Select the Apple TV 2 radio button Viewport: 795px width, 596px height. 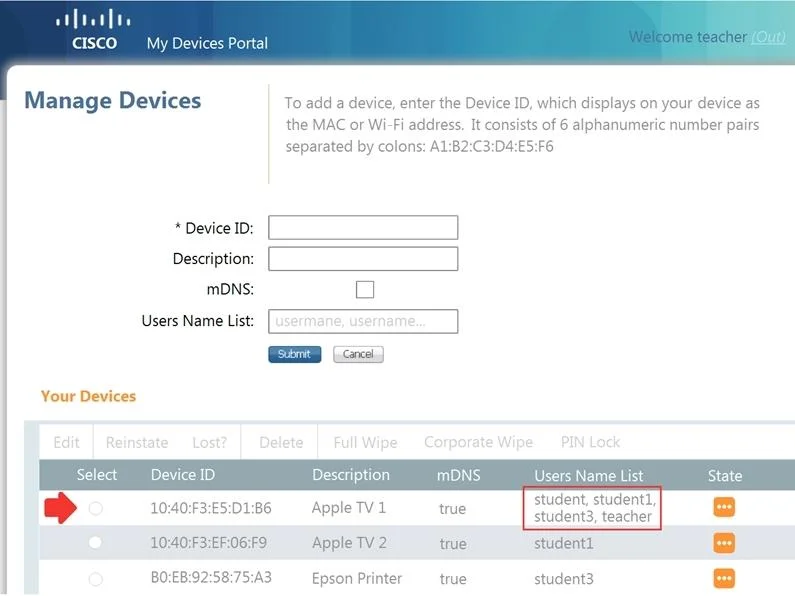[95, 543]
